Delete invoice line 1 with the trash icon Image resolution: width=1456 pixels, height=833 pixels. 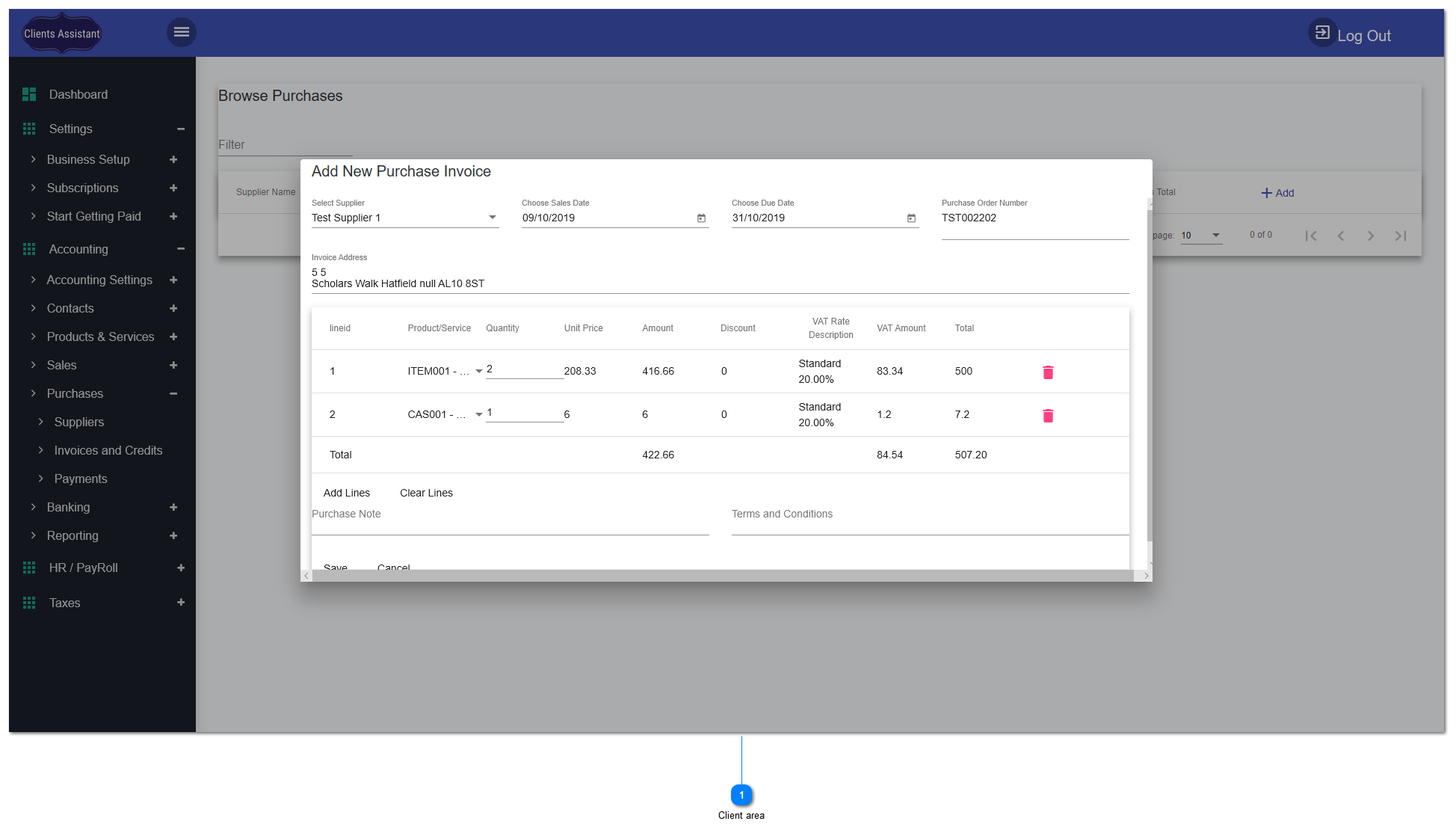[x=1048, y=372]
